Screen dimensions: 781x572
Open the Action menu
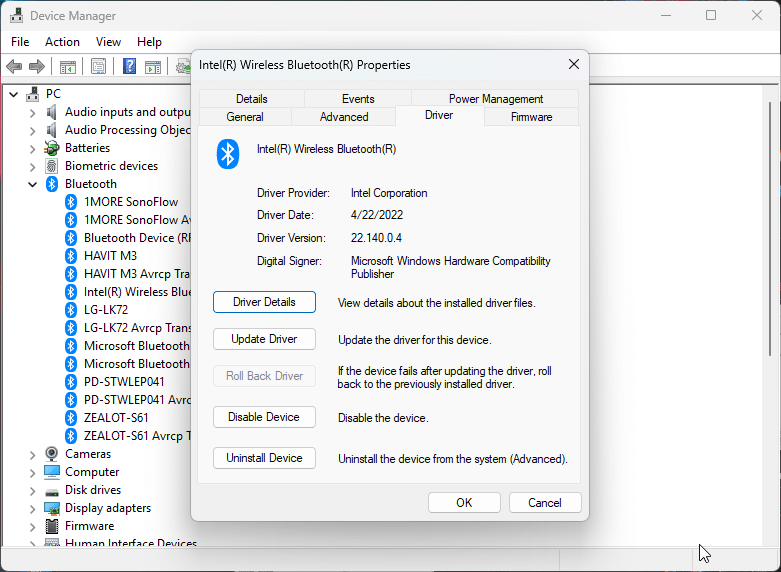pos(62,42)
